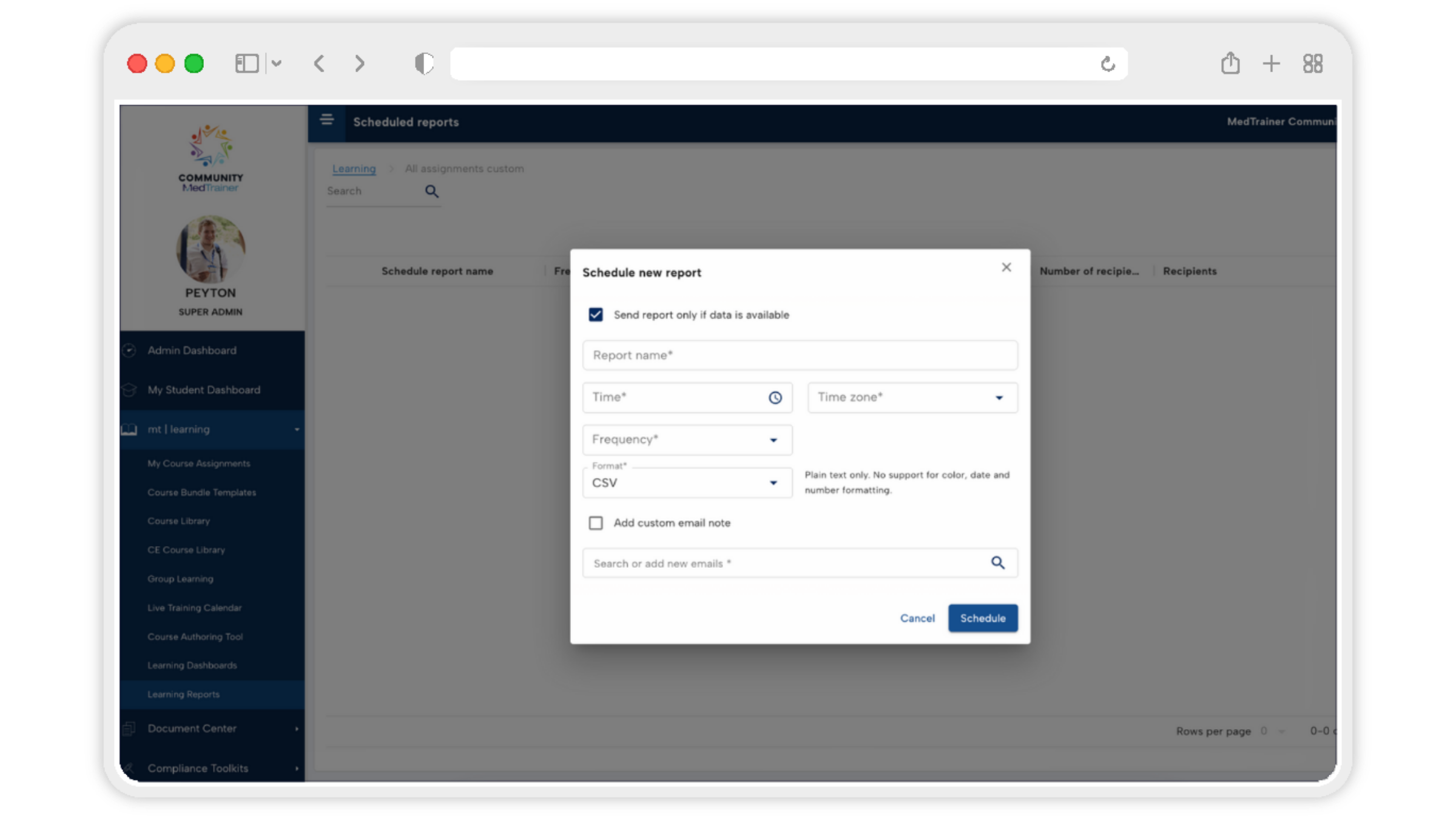Open the Time zone dropdown
The image size is (1456, 819).
pos(912,398)
